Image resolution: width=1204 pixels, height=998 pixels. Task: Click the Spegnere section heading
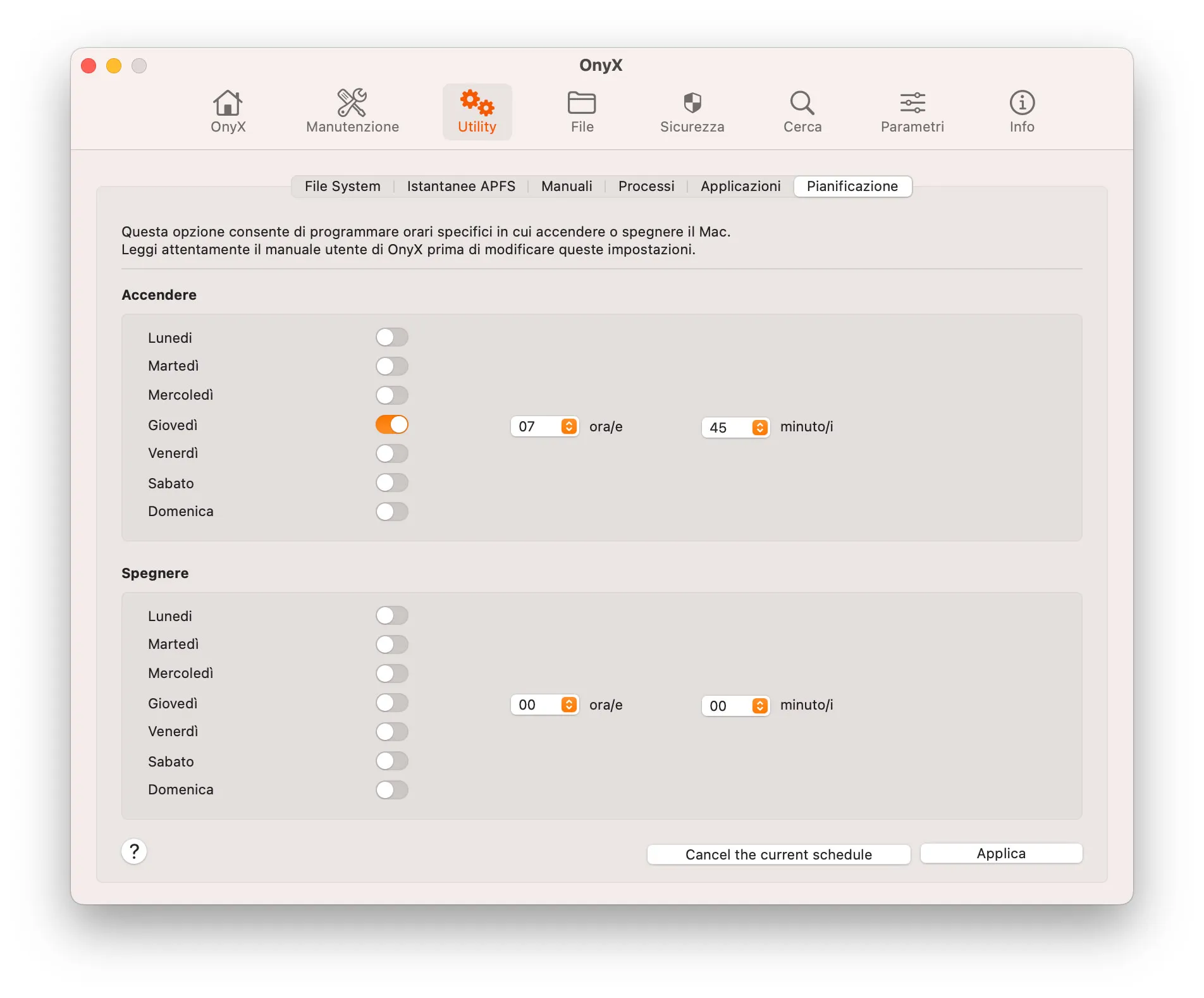(x=155, y=573)
